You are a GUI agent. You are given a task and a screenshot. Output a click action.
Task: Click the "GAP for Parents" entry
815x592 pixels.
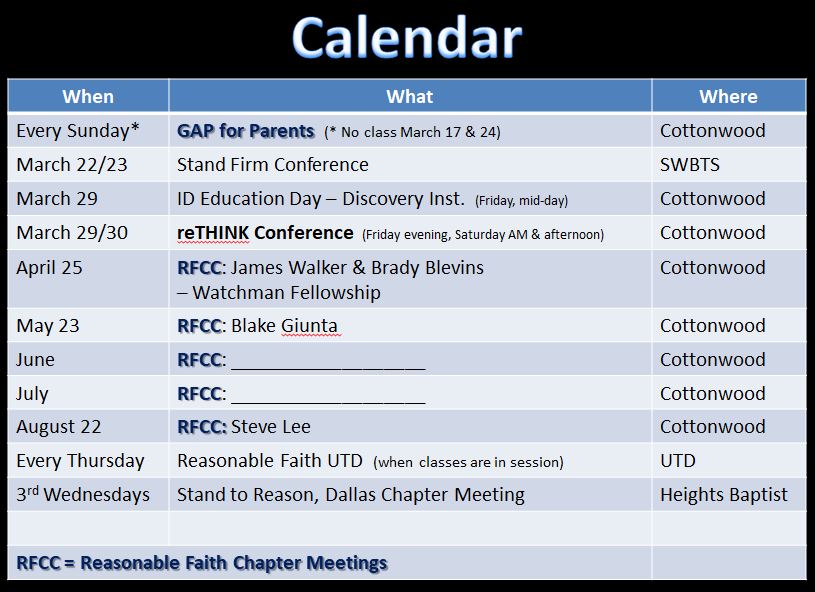246,131
